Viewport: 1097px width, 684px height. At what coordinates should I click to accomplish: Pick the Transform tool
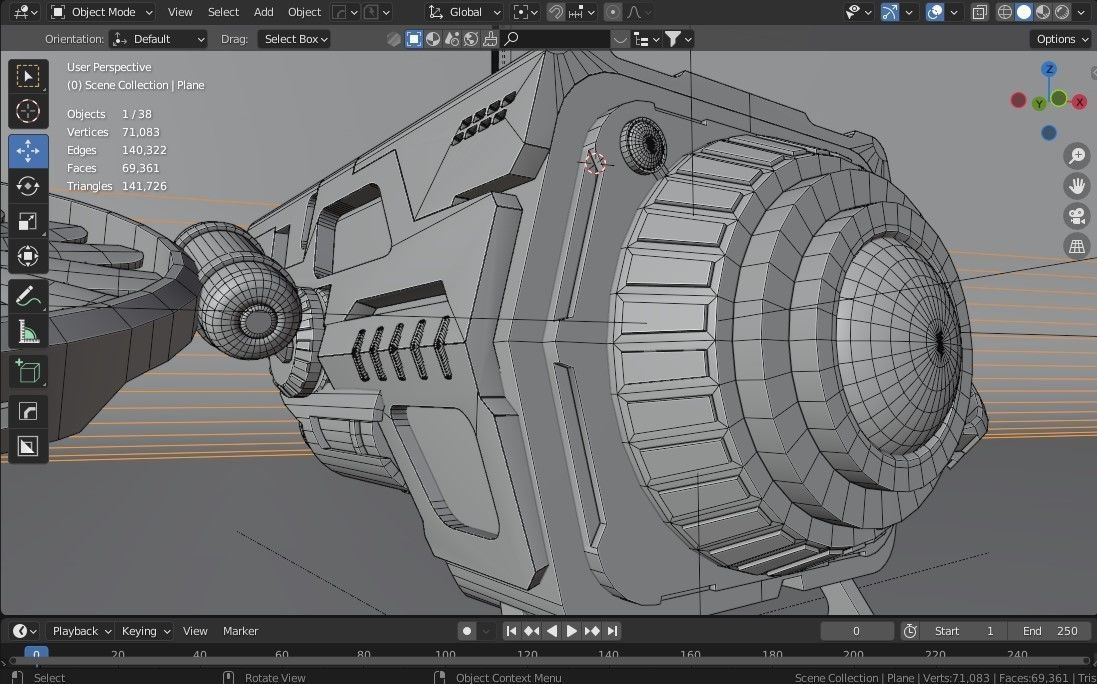coord(28,256)
